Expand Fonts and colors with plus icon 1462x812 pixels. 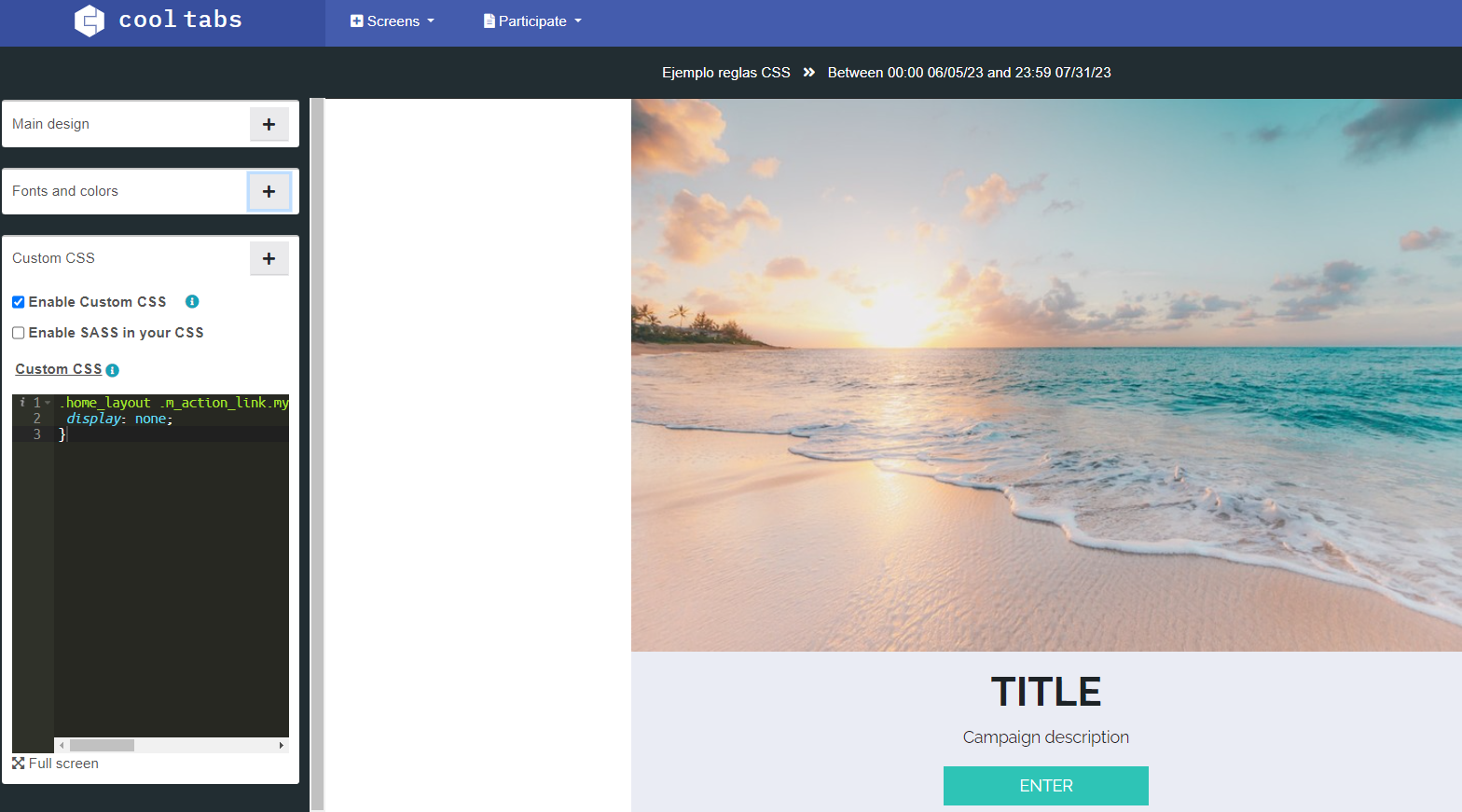coord(269,191)
